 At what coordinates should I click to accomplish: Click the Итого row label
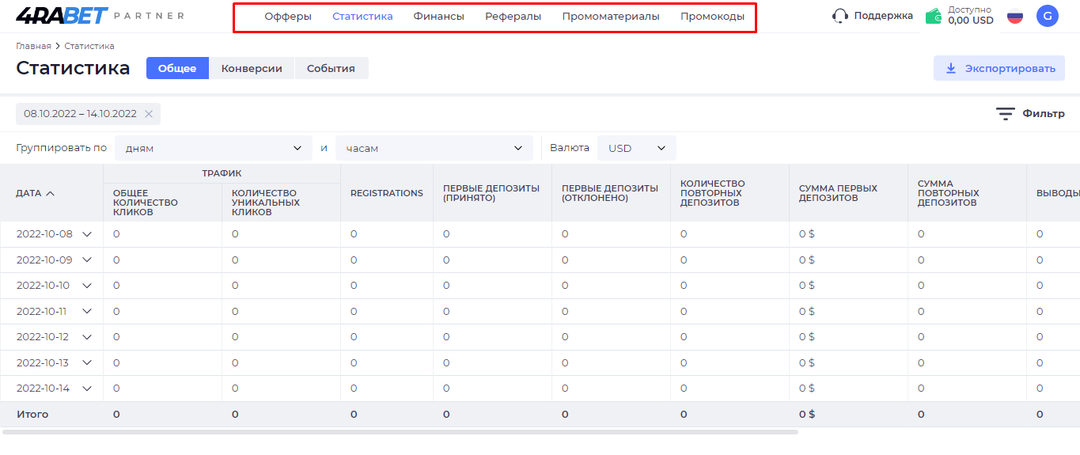point(32,414)
